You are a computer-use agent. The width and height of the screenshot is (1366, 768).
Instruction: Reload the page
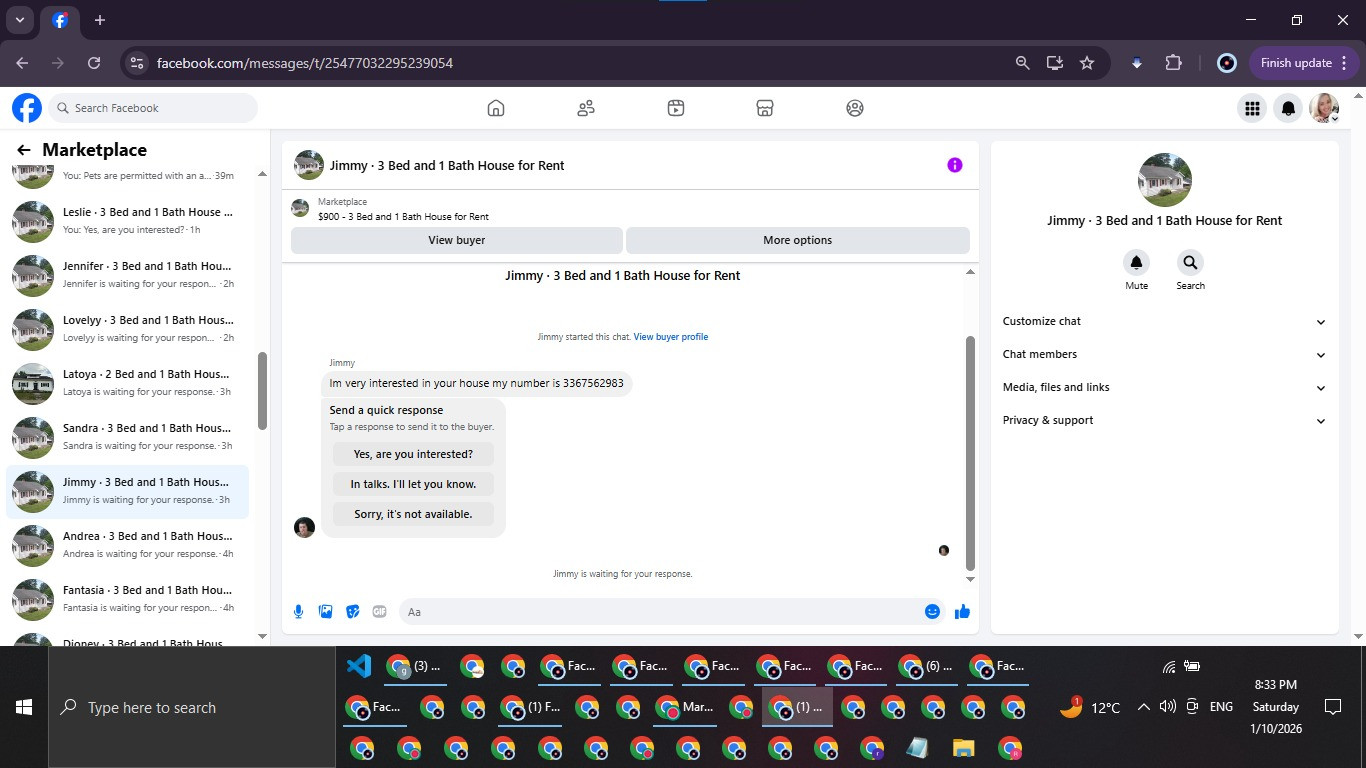(94, 63)
